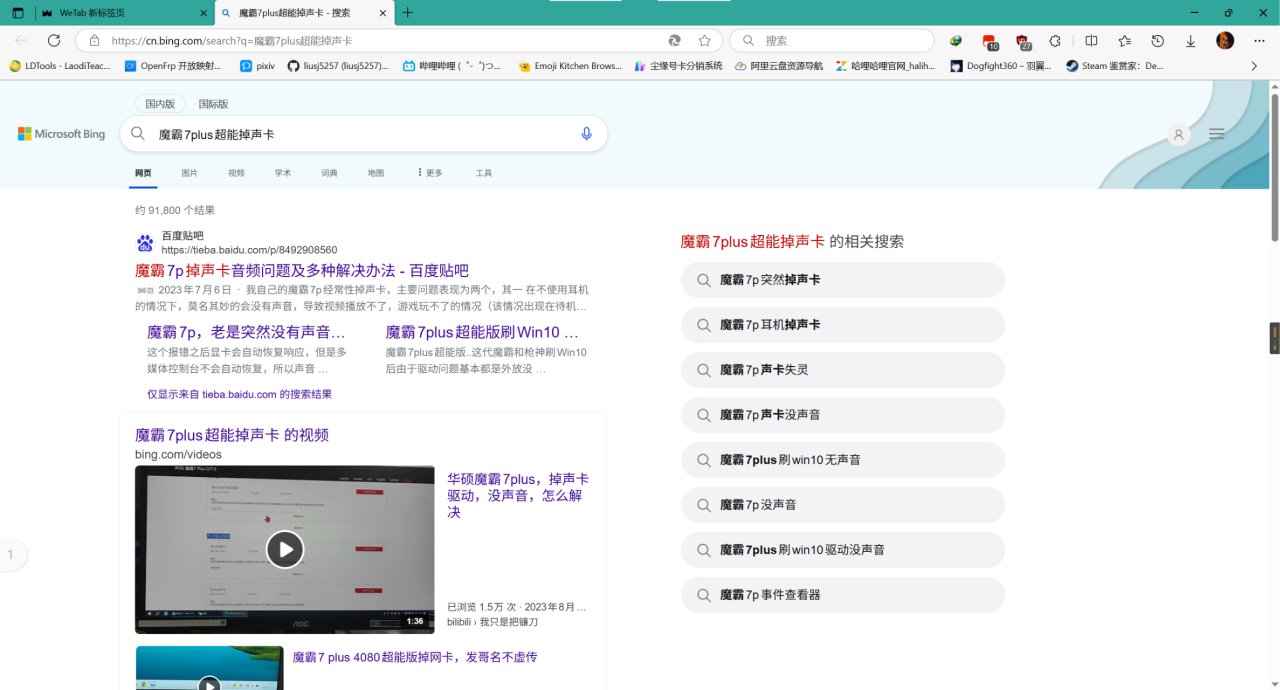This screenshot has height=690, width=1280.
Task: Open the IDM globe extension icon
Action: [x=956, y=41]
